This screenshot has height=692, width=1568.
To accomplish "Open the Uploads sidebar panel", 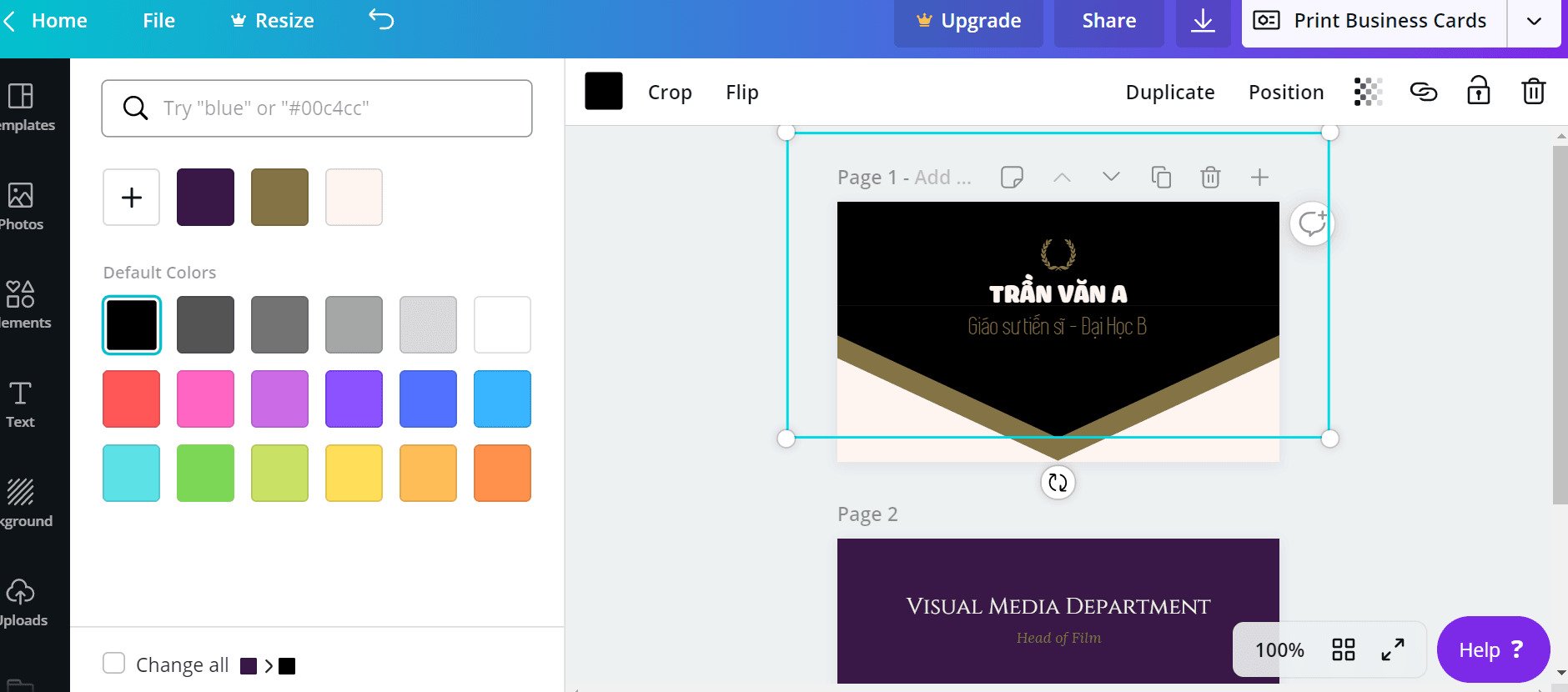I will click(x=23, y=603).
